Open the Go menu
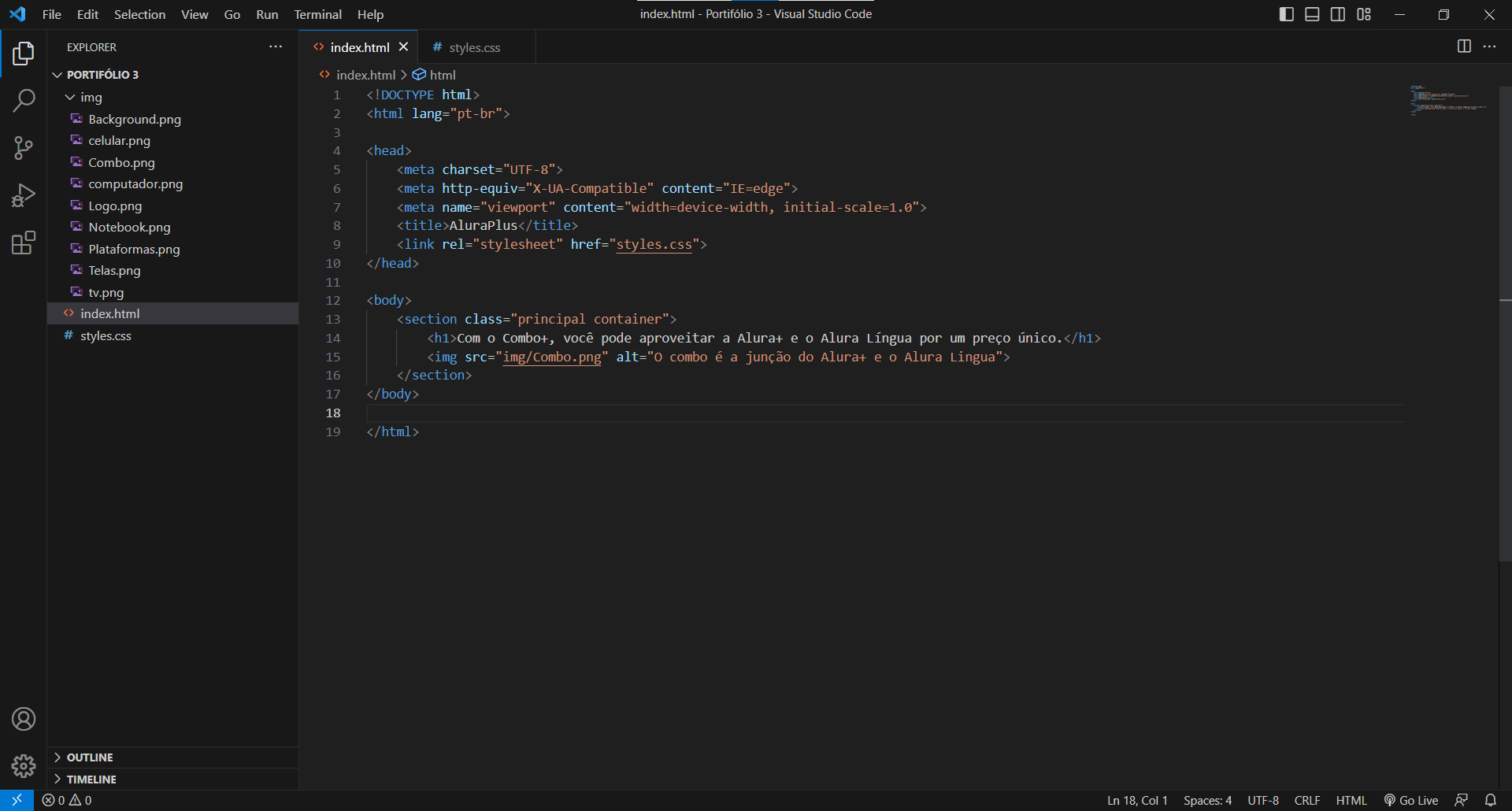The height and width of the screenshot is (811, 1512). (232, 14)
